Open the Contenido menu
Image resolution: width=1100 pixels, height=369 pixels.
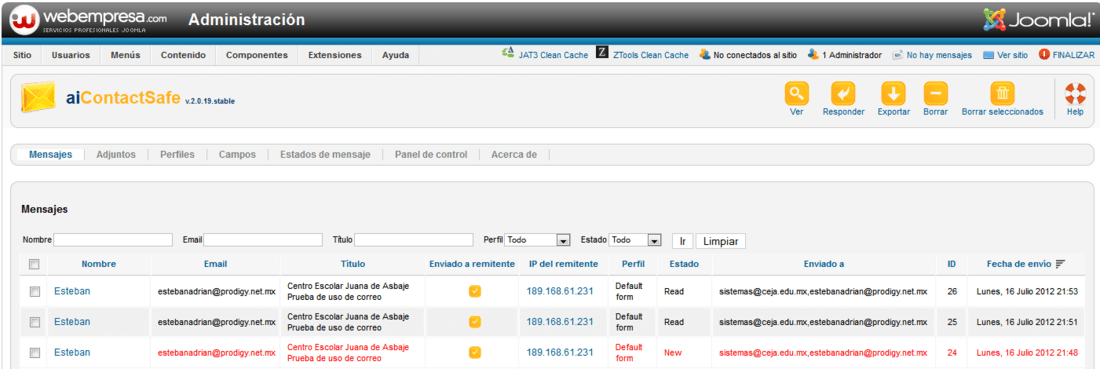[183, 55]
